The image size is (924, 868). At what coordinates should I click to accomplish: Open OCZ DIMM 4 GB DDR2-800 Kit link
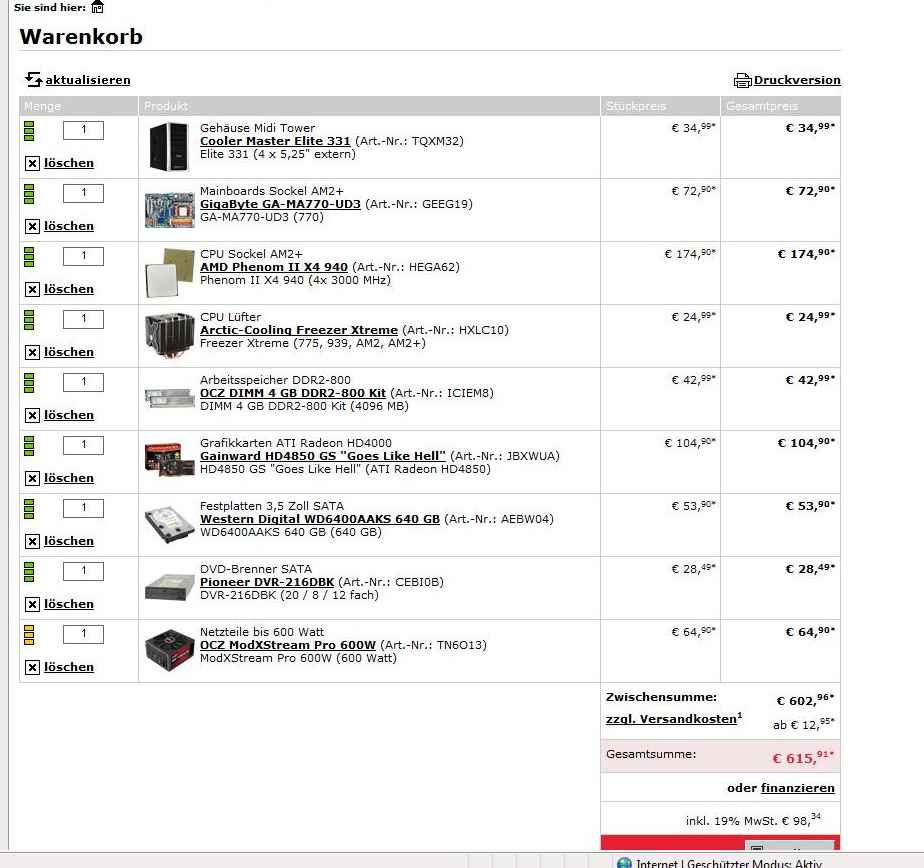point(293,393)
